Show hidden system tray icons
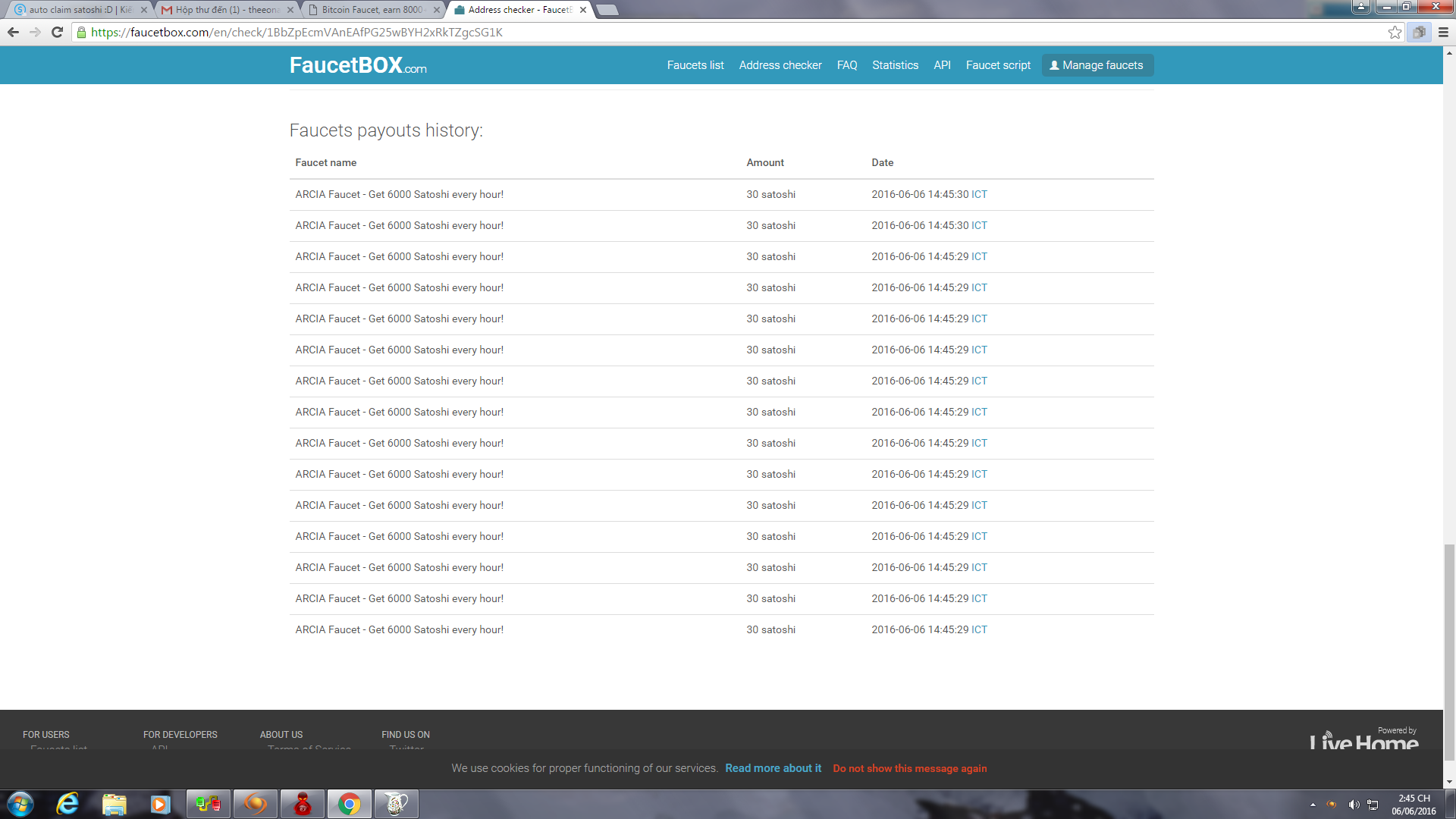 point(1313,805)
